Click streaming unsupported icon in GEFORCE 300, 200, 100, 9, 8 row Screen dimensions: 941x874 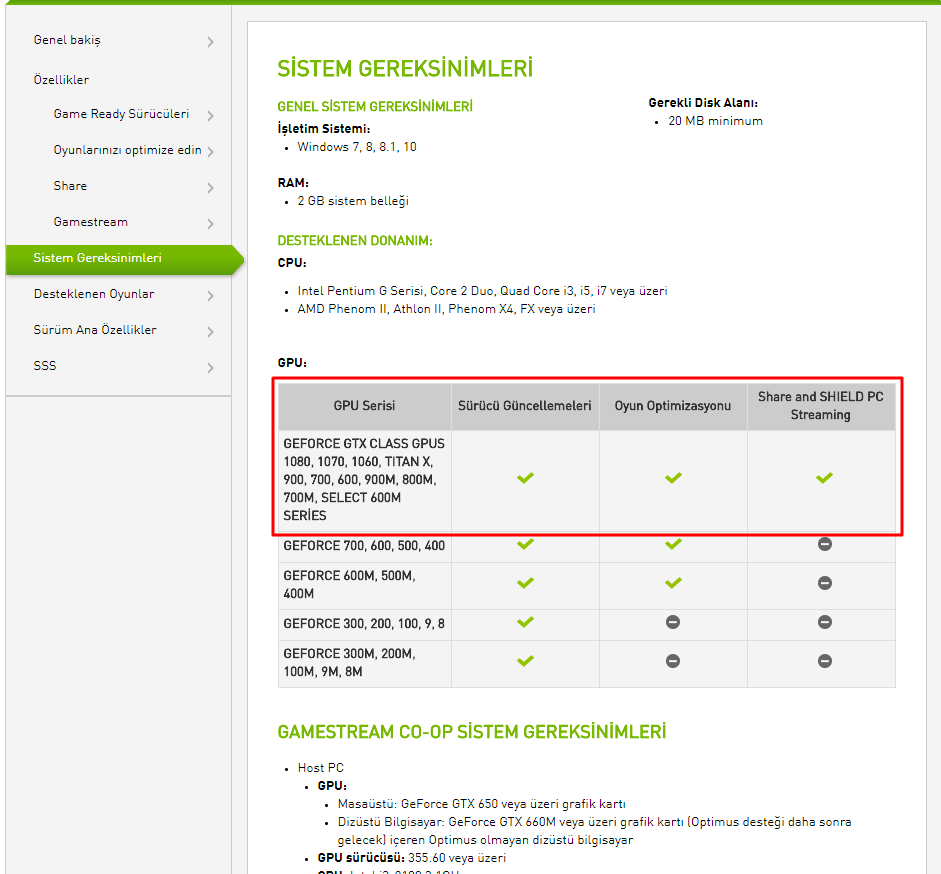click(x=825, y=622)
